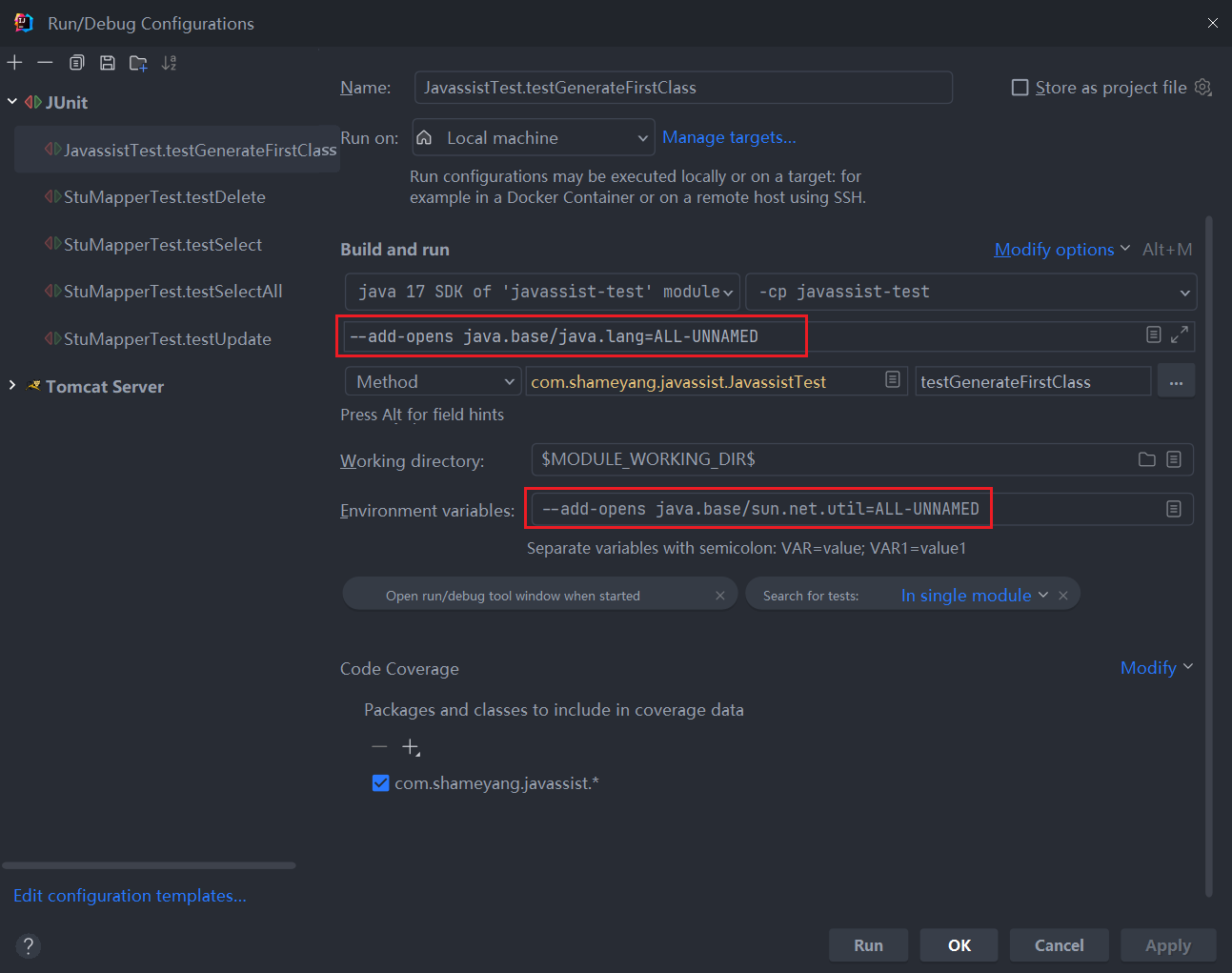The width and height of the screenshot is (1232, 973).
Task: Click the Remove Configuration minus icon
Action: pyautogui.click(x=45, y=63)
